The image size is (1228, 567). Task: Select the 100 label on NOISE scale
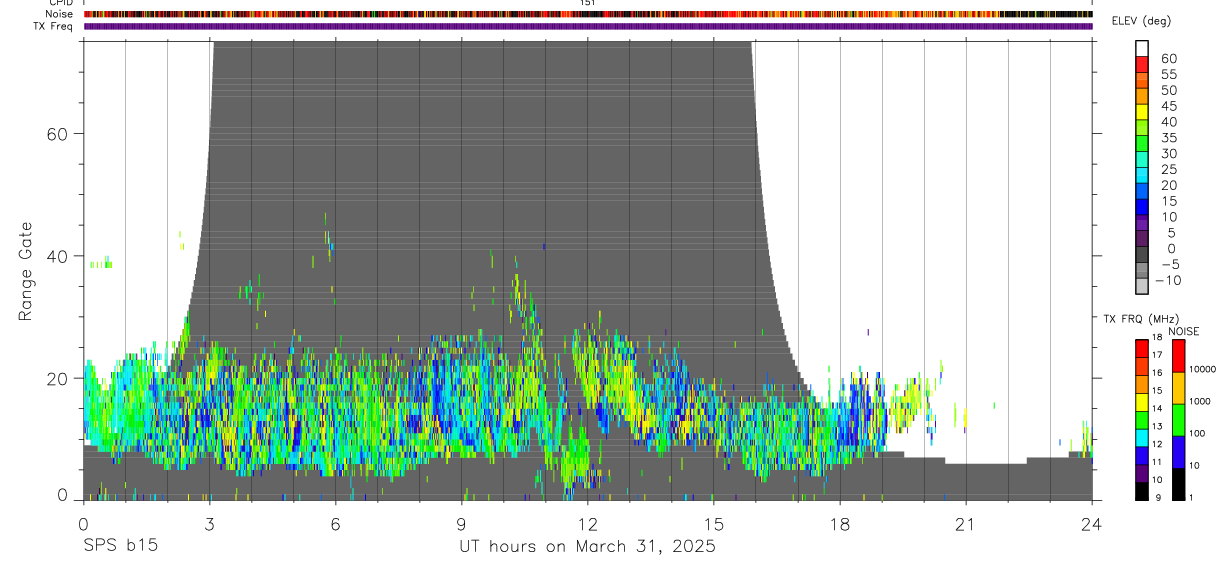point(1197,433)
